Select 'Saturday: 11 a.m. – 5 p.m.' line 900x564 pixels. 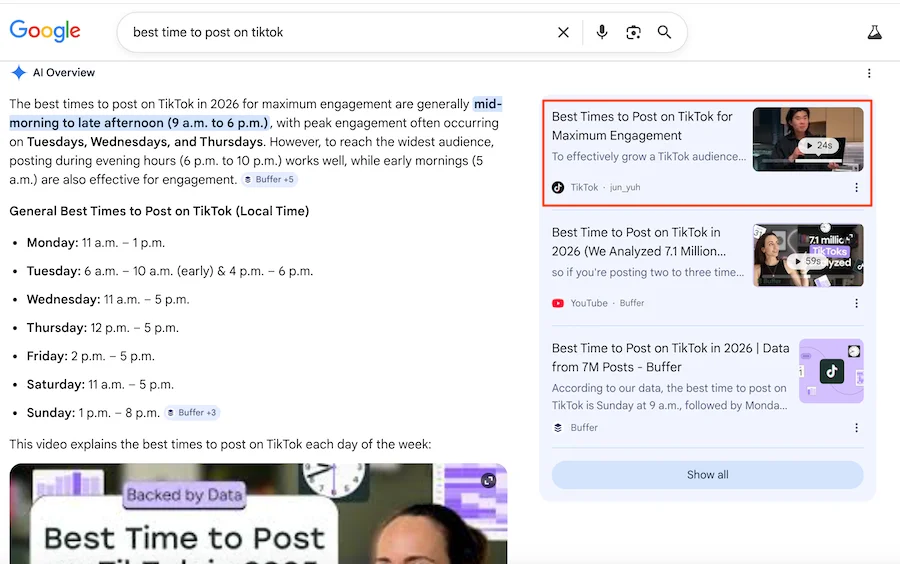[100, 384]
